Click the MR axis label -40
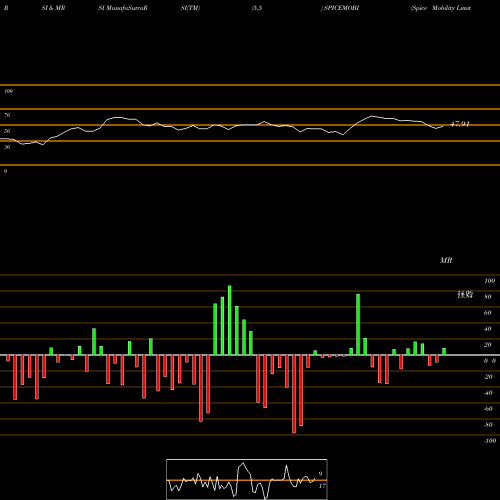The image size is (500, 500). pos(488,393)
